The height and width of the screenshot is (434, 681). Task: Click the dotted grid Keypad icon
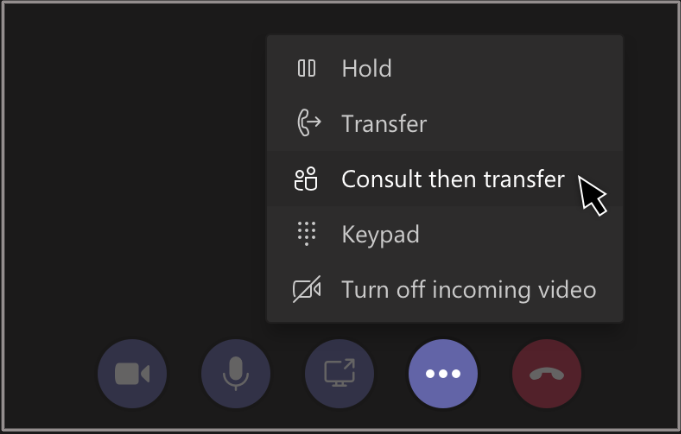tap(306, 235)
